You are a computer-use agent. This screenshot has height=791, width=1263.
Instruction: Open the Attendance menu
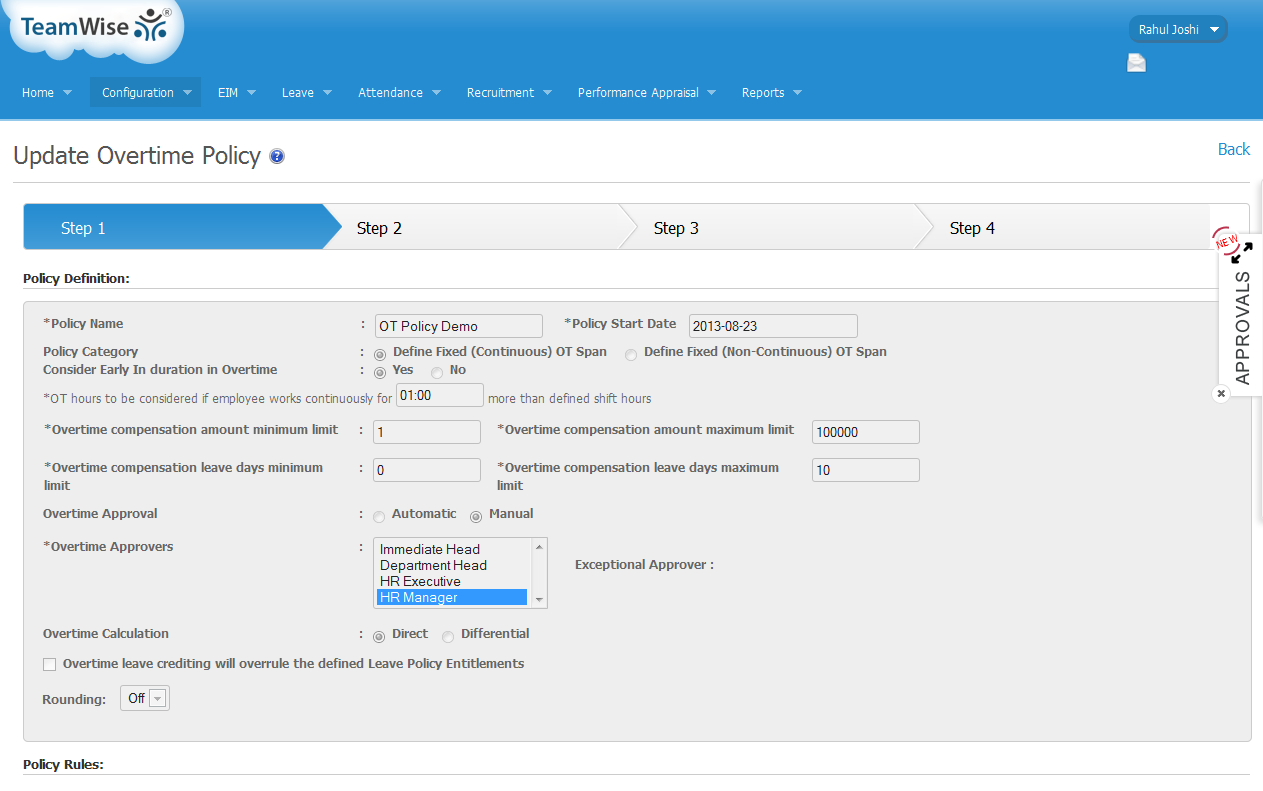399,93
